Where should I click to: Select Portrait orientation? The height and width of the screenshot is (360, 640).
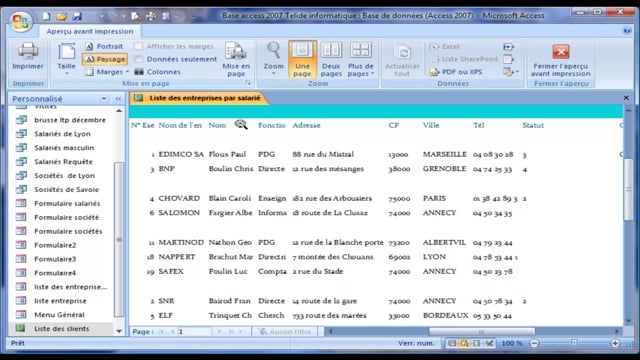pos(104,47)
